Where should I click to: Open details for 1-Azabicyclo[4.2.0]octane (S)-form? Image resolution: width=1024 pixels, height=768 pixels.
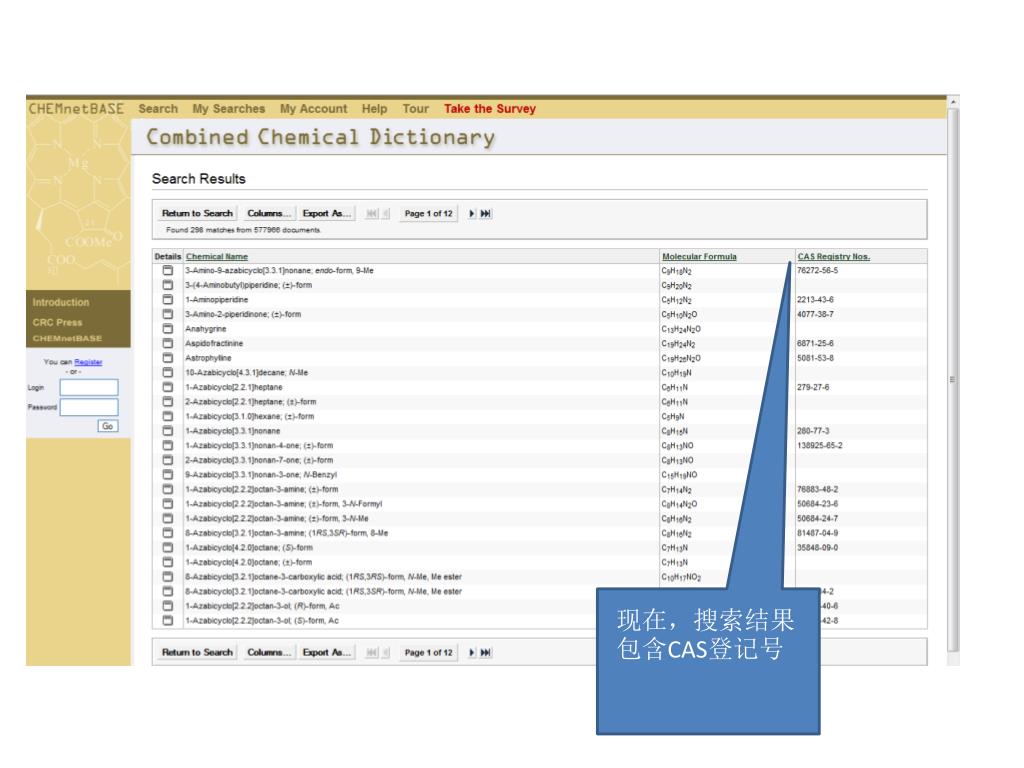pyautogui.click(x=168, y=547)
